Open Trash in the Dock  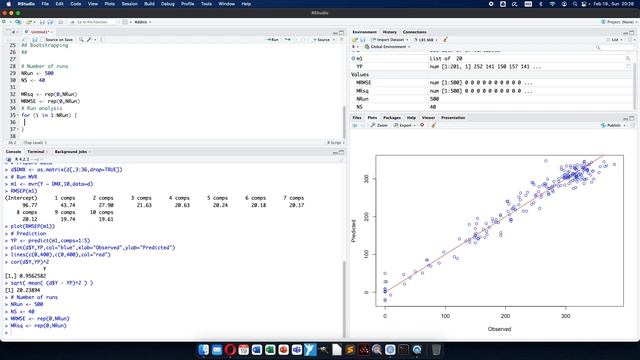tap(436, 350)
